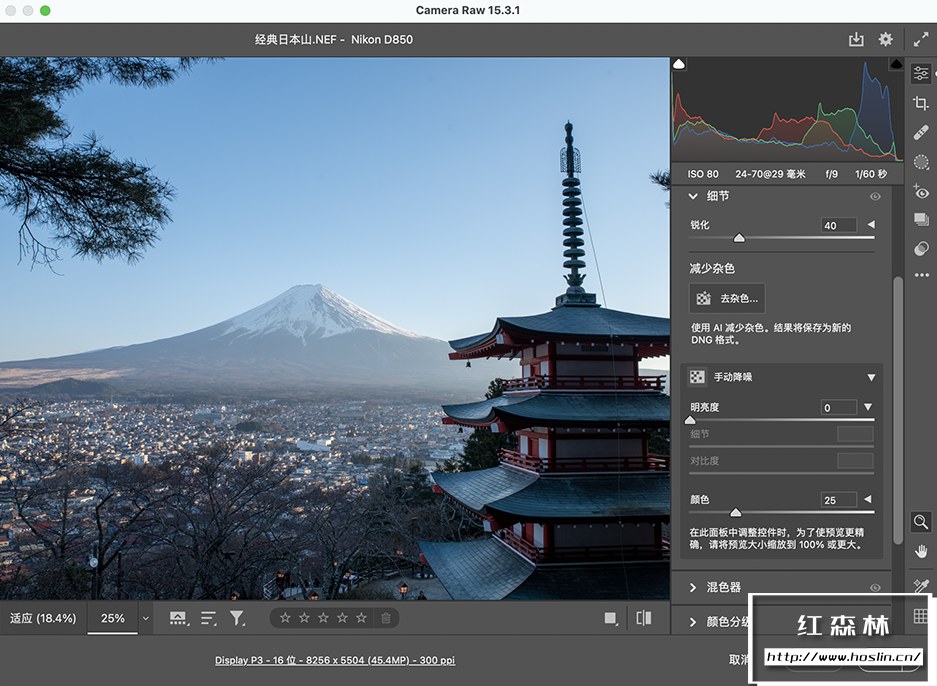Viewport: 937px width, 686px height.
Task: Click the f/9 aperture text
Action: coord(831,174)
